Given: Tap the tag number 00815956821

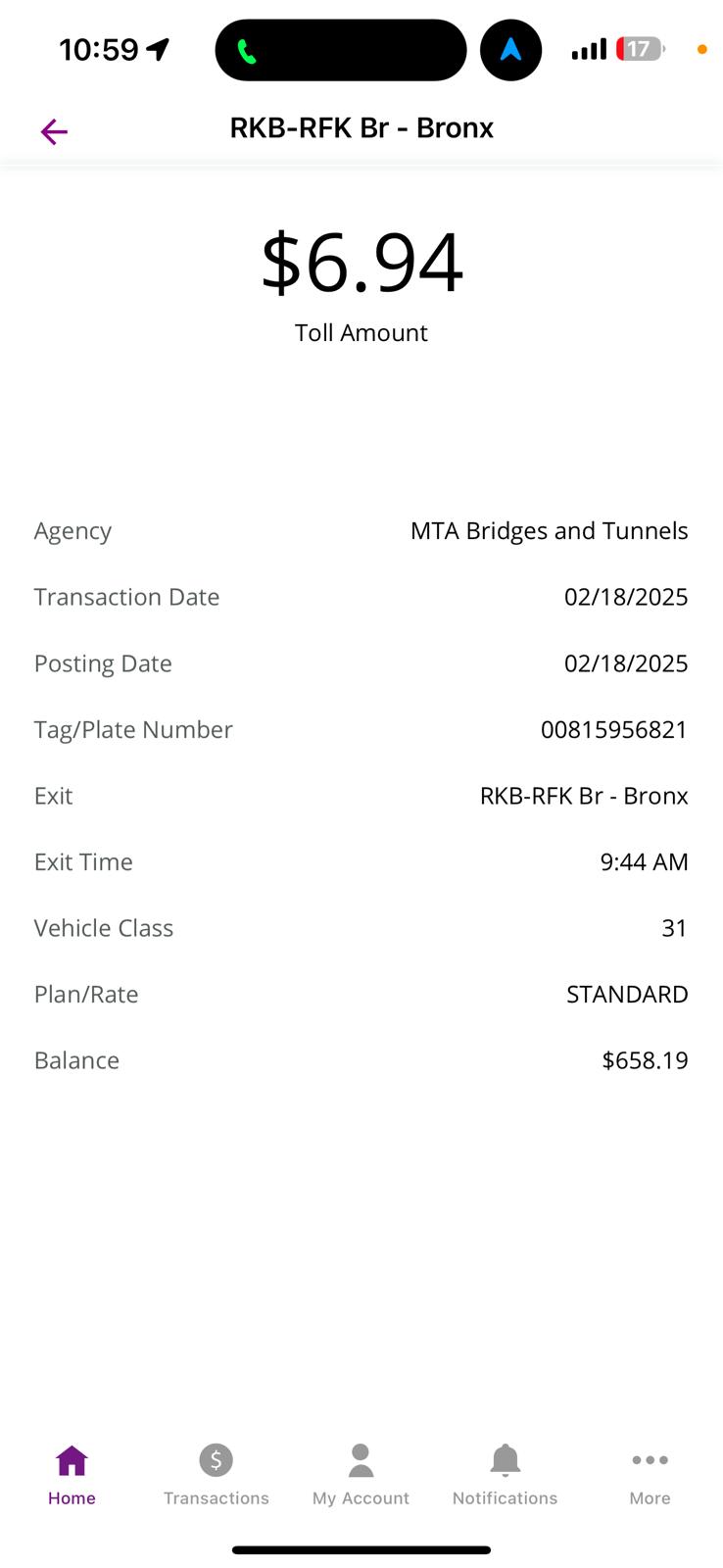Looking at the screenshot, I should point(614,729).
